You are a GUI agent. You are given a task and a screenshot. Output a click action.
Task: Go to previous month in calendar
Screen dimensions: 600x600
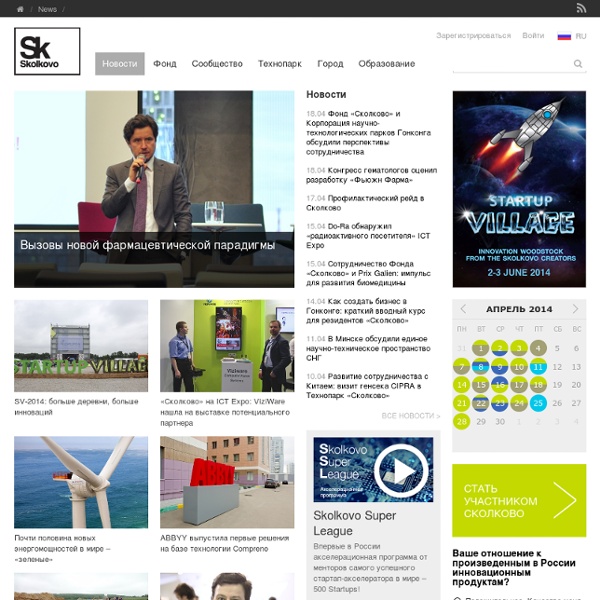pos(463,309)
